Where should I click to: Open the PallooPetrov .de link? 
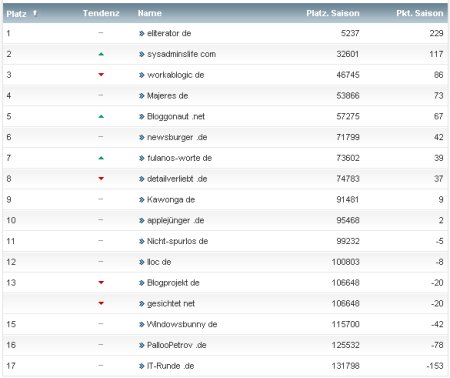tap(177, 345)
